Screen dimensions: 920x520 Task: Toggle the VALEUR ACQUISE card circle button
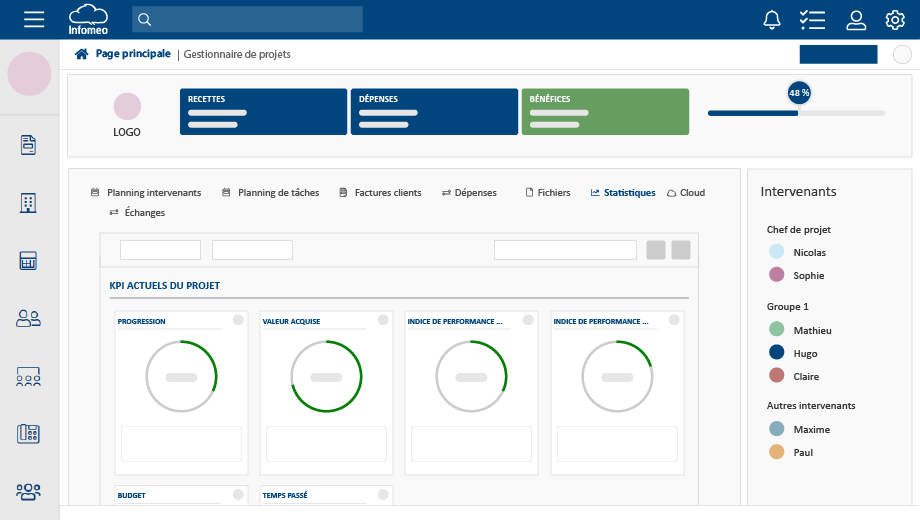click(x=383, y=320)
